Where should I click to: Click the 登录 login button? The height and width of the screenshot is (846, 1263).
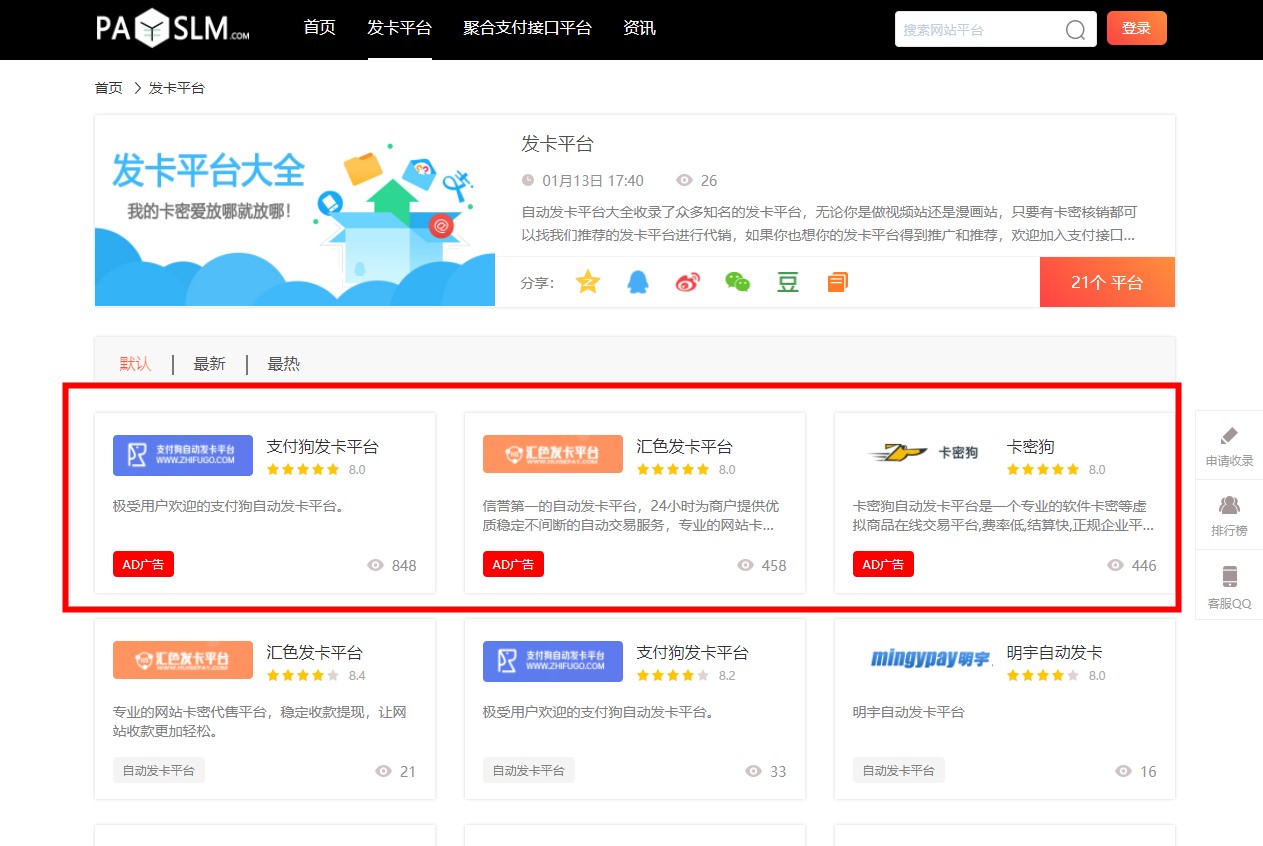click(1137, 29)
